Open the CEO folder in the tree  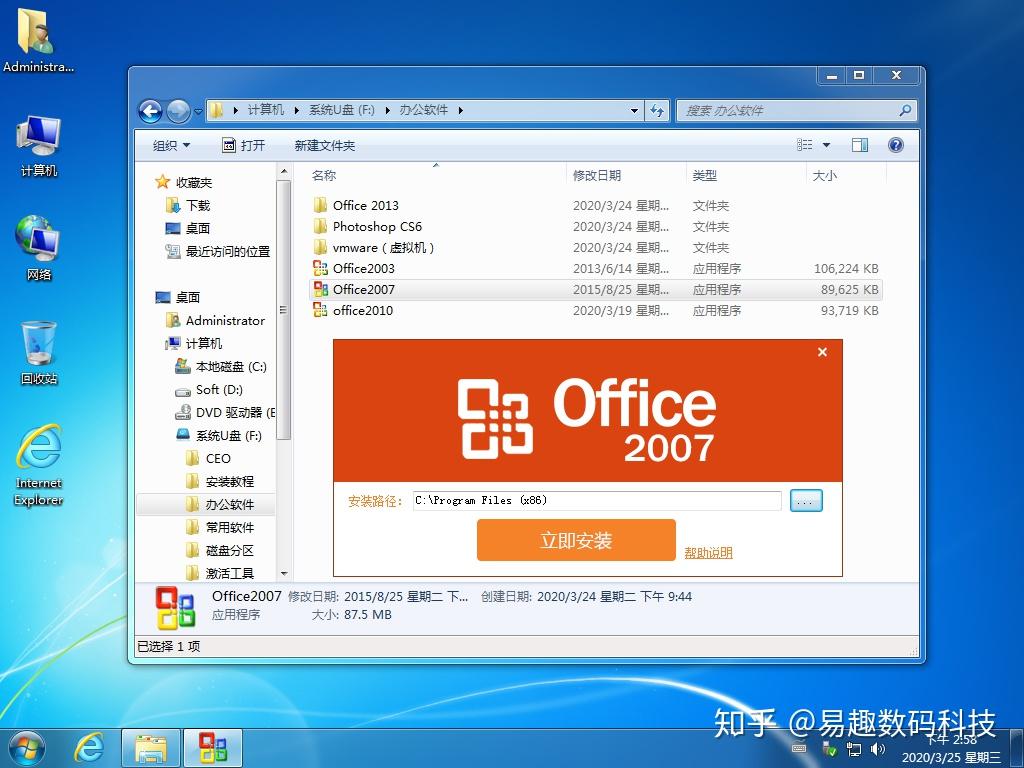208,458
